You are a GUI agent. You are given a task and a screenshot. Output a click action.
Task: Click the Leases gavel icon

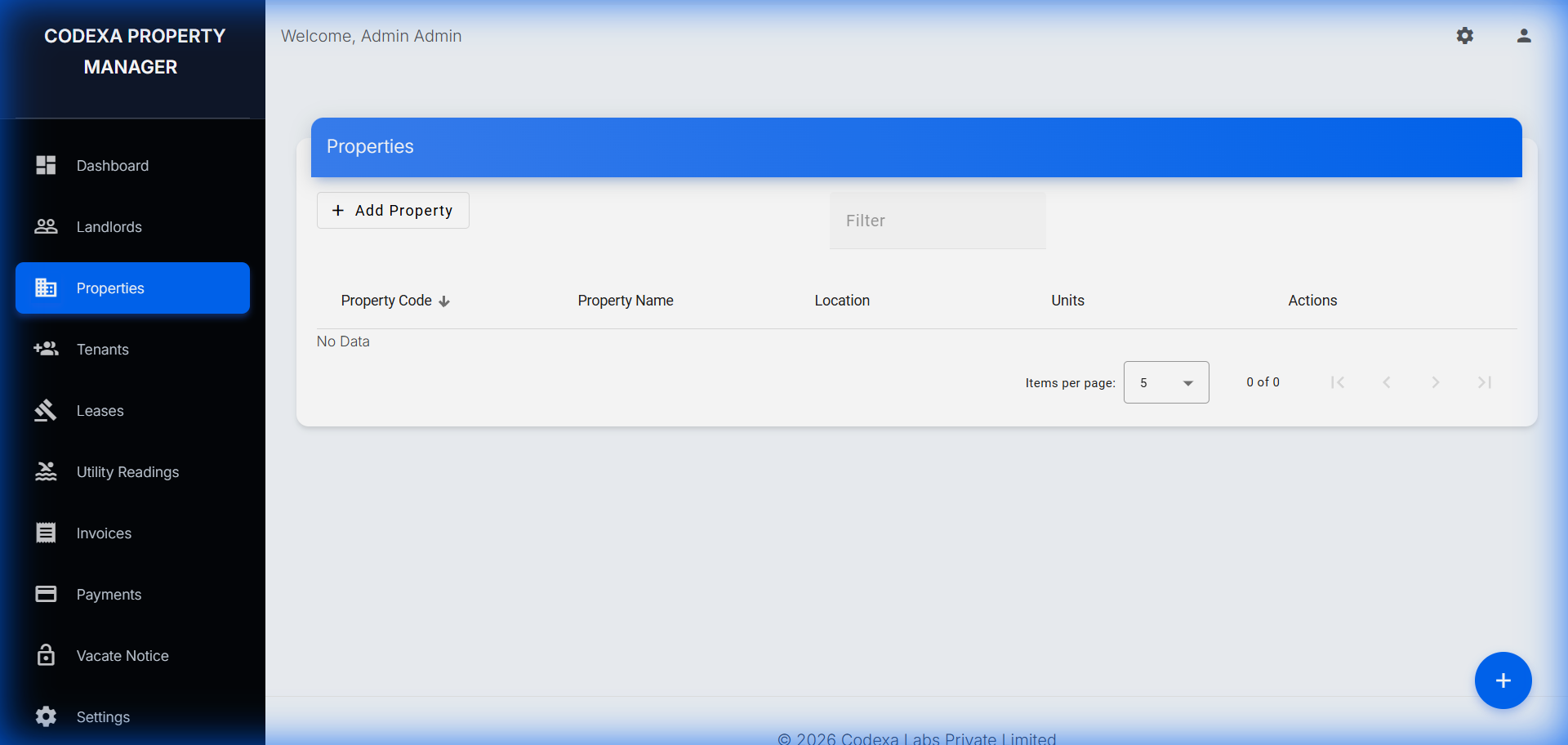coord(46,410)
